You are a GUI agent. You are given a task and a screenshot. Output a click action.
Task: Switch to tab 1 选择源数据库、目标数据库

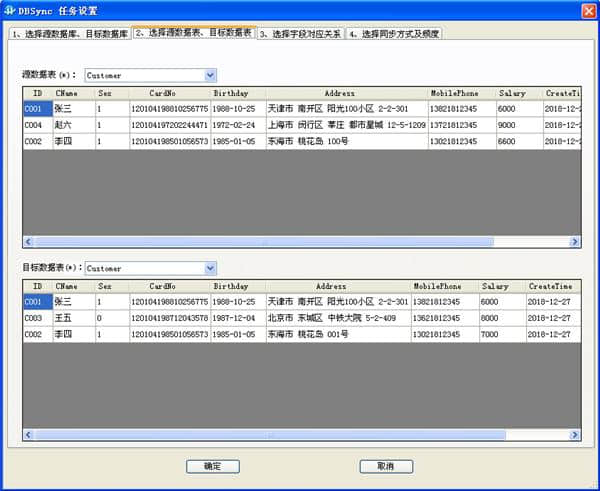tap(70, 33)
